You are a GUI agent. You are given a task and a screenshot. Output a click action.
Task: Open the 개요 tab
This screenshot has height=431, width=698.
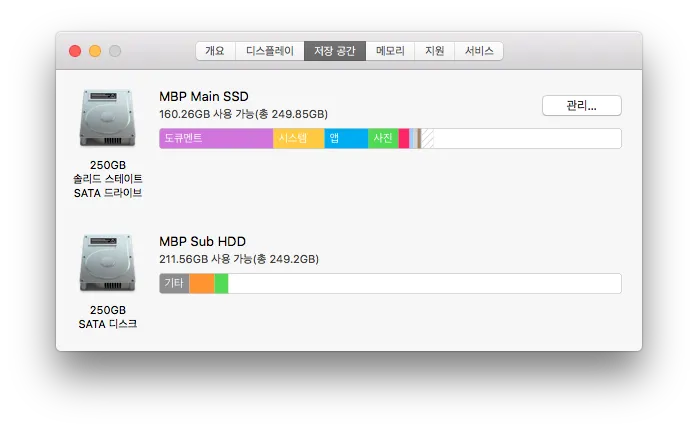[215, 51]
